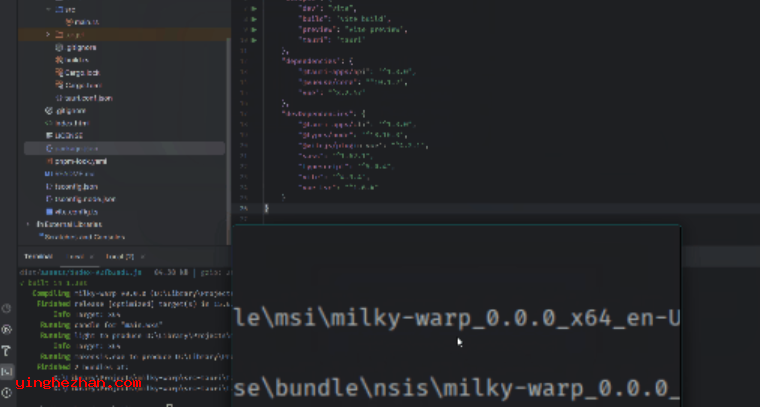
Task: Open tauri.conf.json file
Action: tap(84, 98)
